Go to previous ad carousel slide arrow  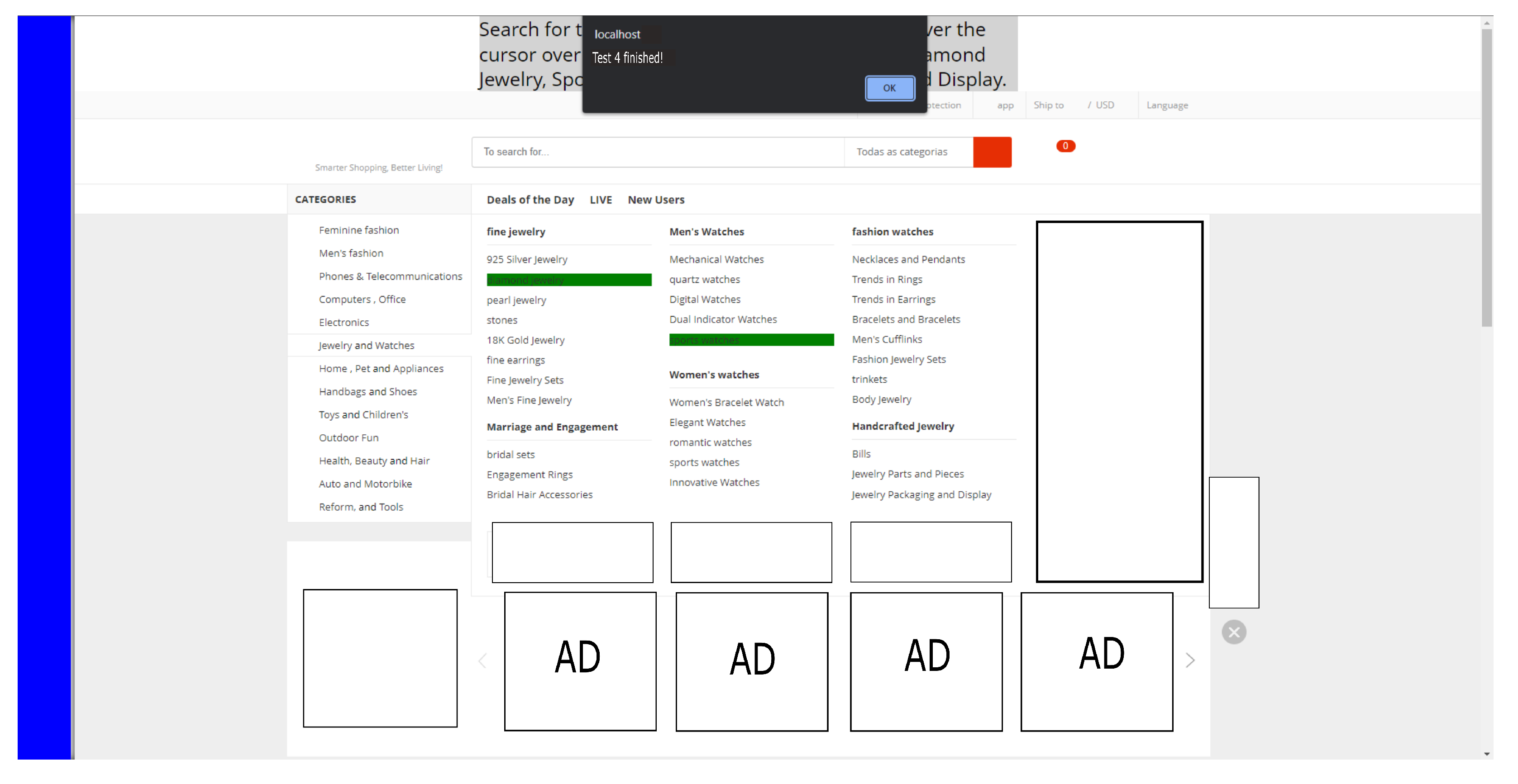point(482,660)
